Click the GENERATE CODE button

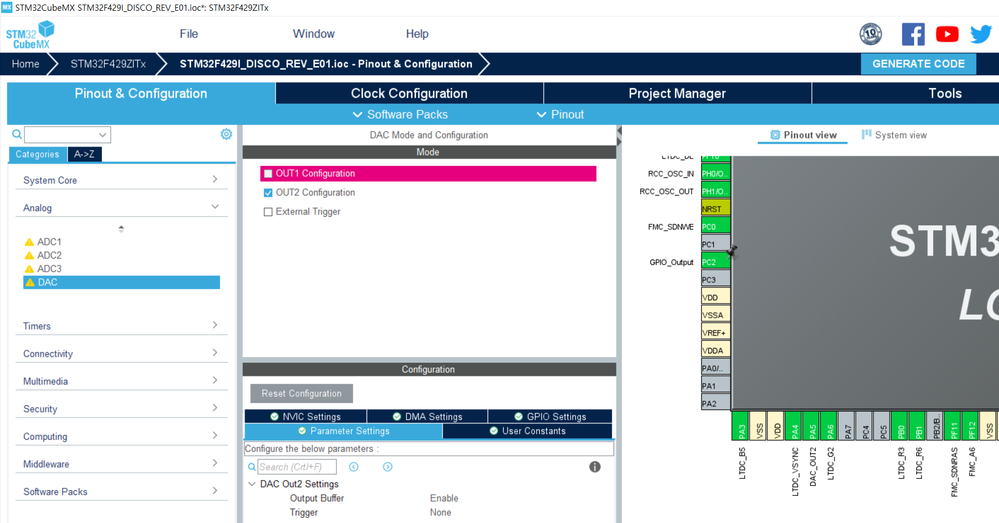point(918,64)
